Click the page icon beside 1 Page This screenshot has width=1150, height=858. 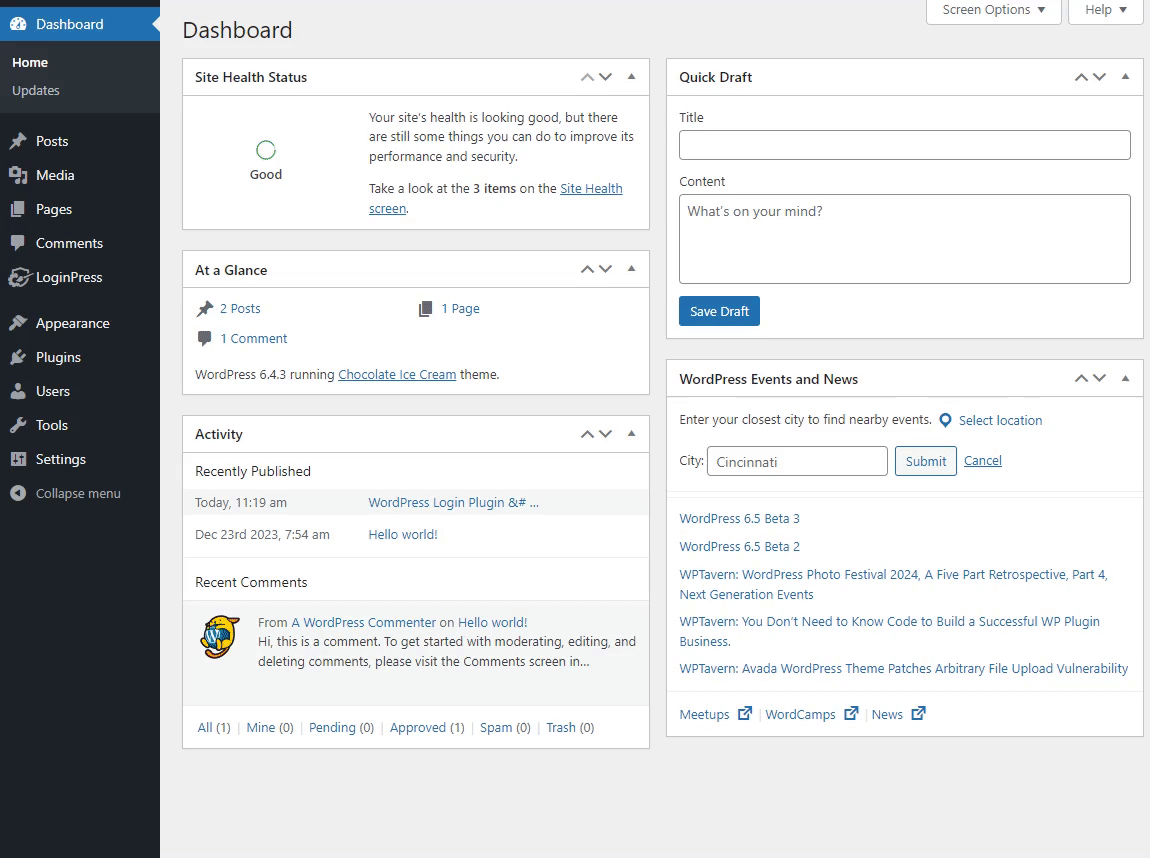(425, 309)
